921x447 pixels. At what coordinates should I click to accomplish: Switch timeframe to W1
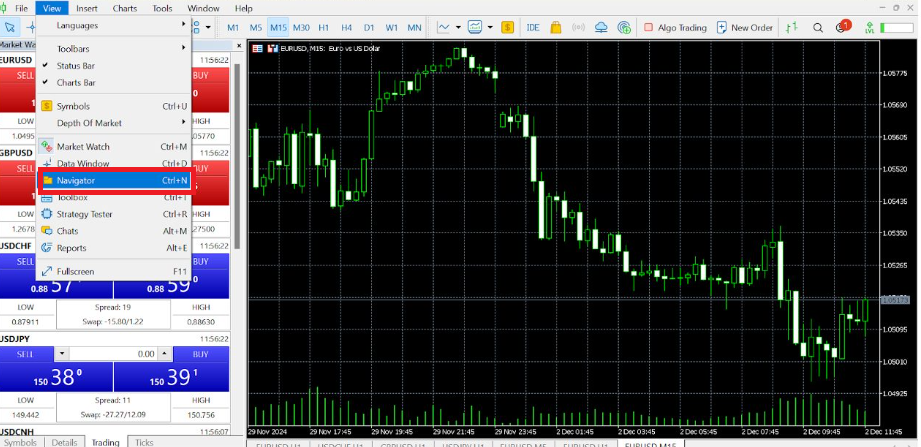[x=392, y=27]
